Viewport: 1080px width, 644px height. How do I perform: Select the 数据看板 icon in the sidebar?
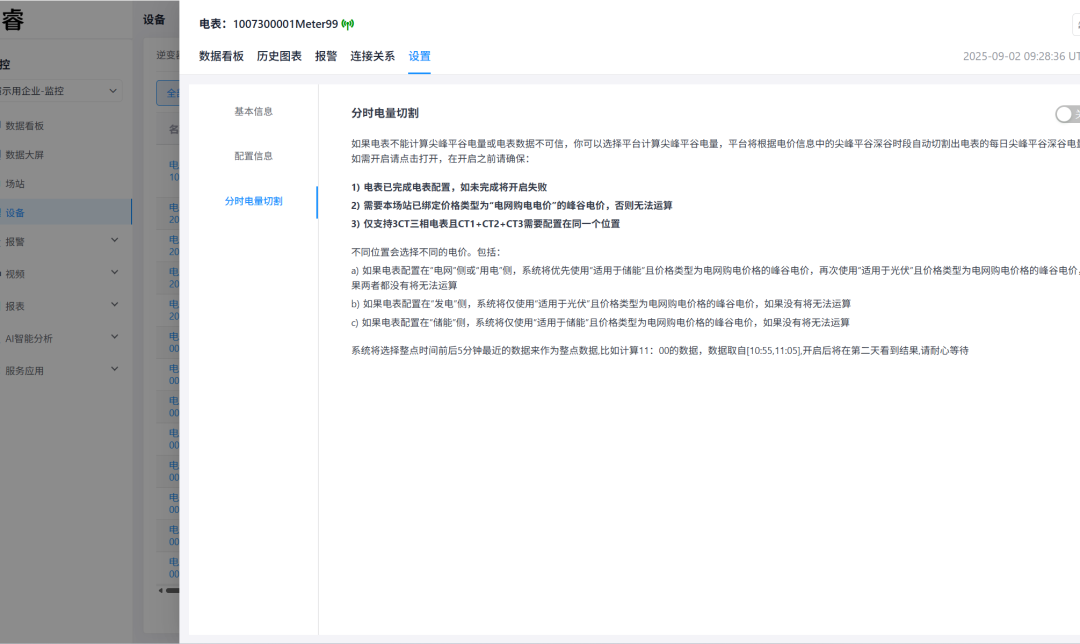33,125
